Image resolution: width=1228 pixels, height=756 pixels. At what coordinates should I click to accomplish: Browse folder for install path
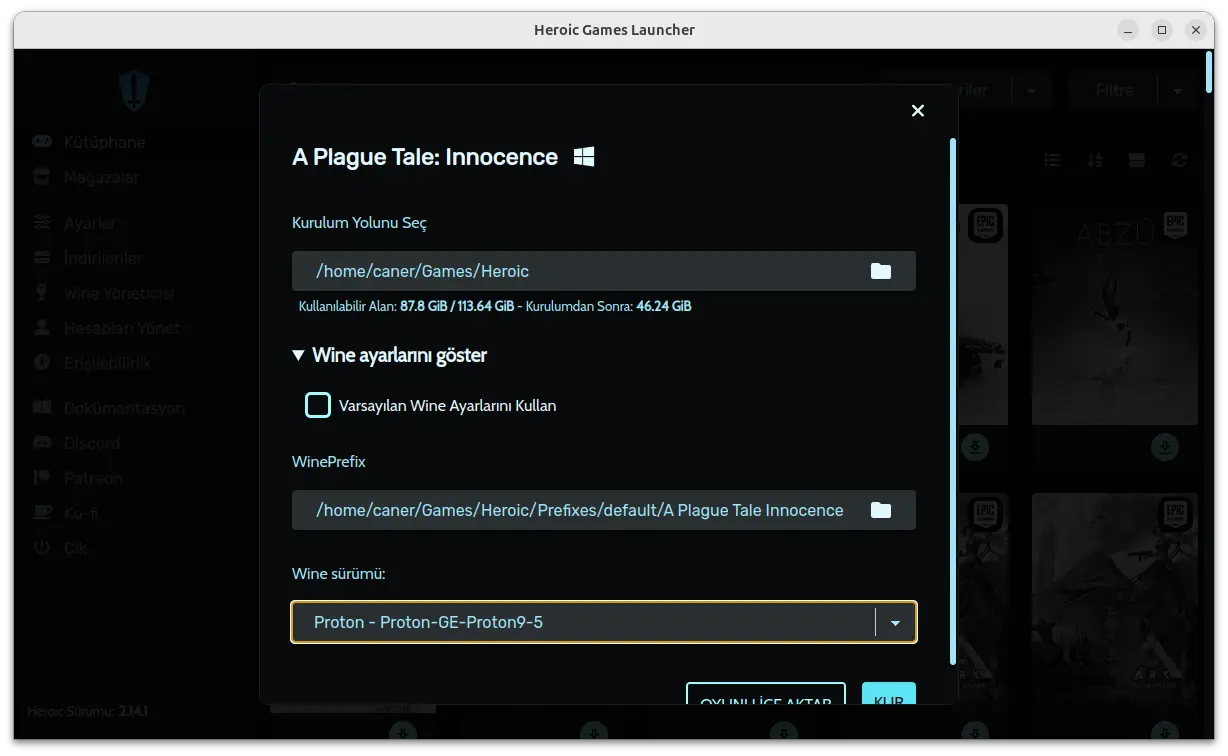pos(881,271)
